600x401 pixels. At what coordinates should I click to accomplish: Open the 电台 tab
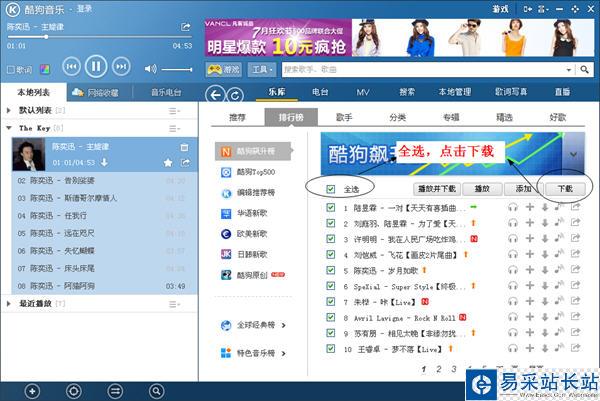[x=320, y=92]
